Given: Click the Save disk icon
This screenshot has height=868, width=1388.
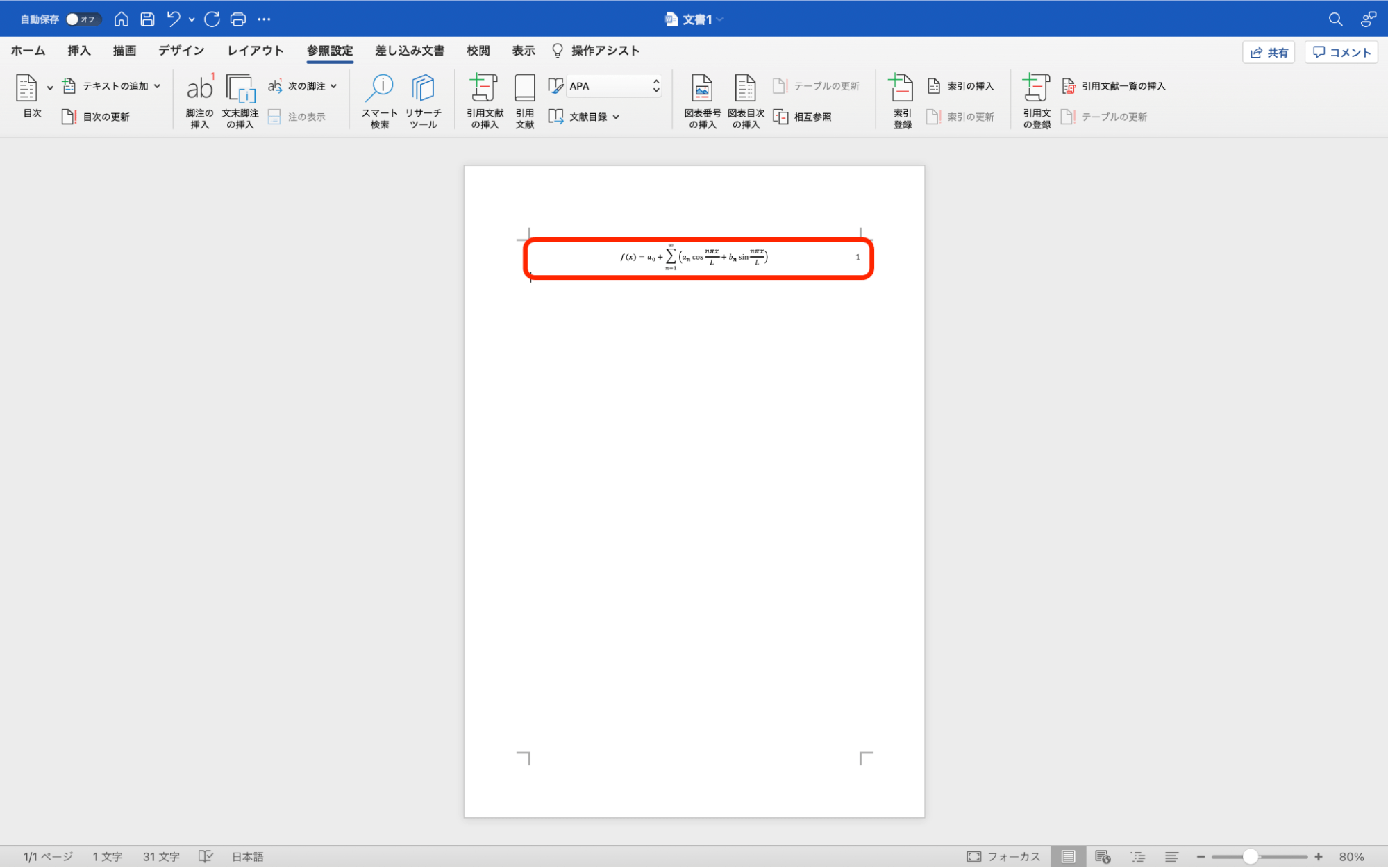Looking at the screenshot, I should coord(147,19).
